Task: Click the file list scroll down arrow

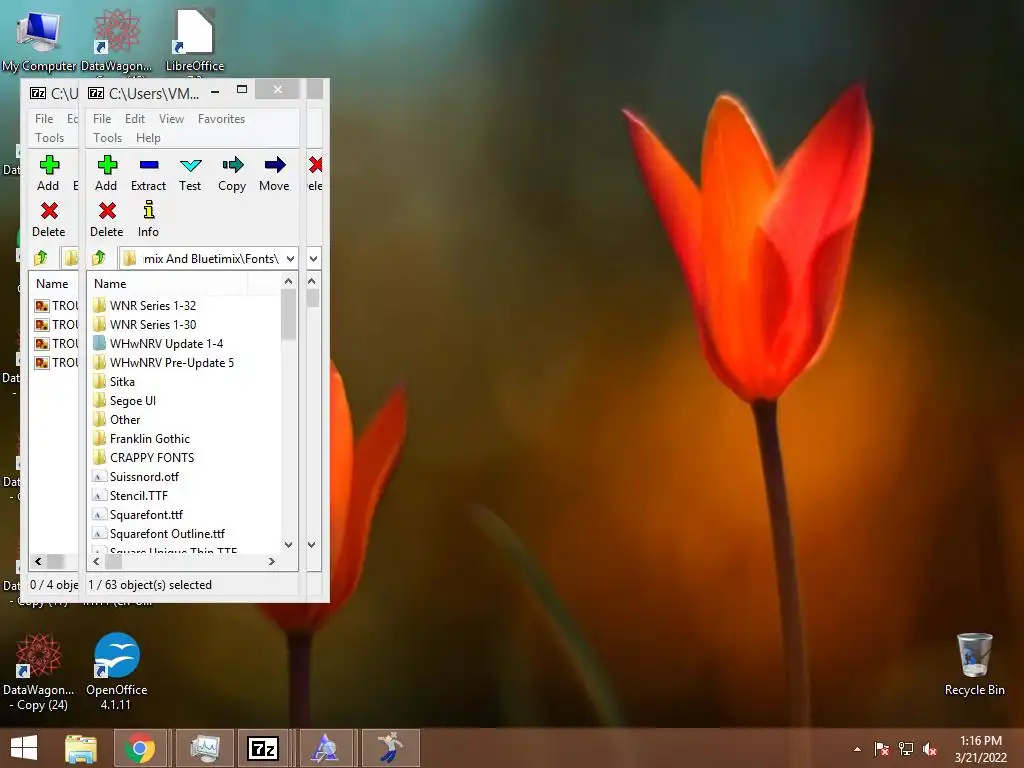Action: click(289, 545)
